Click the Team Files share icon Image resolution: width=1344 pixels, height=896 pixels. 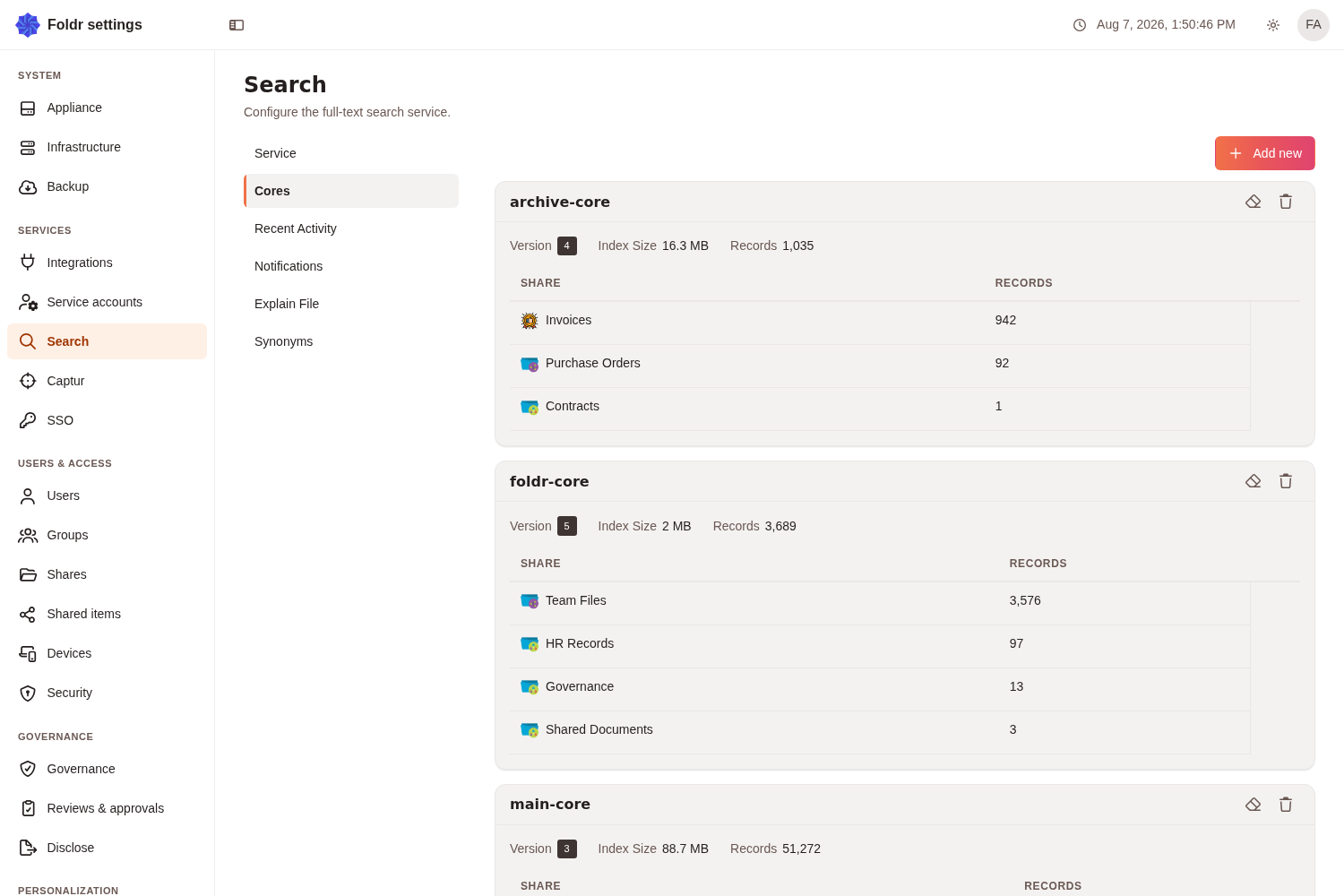click(x=530, y=601)
